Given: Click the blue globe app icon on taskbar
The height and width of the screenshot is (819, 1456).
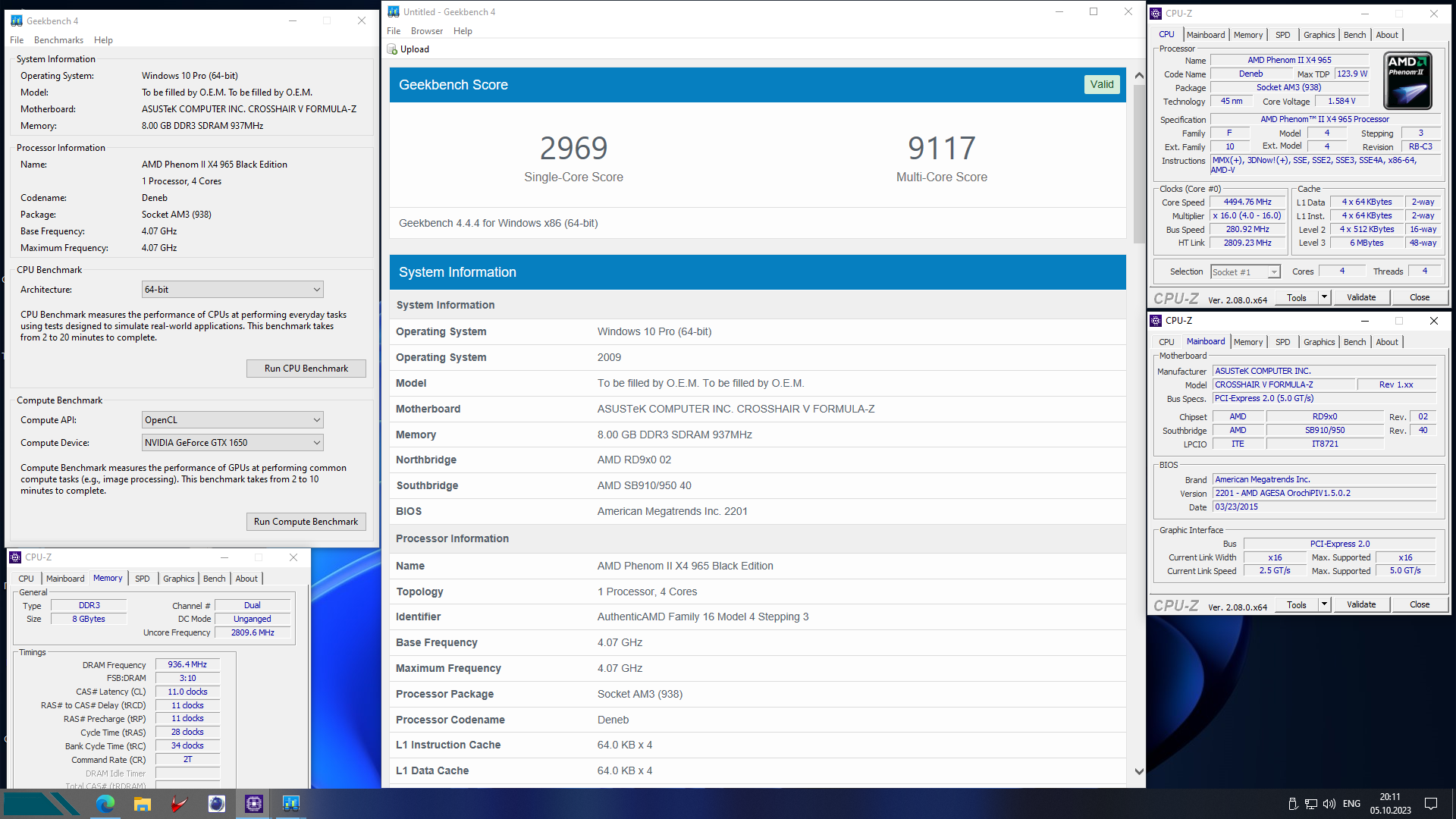Looking at the screenshot, I should [x=217, y=804].
